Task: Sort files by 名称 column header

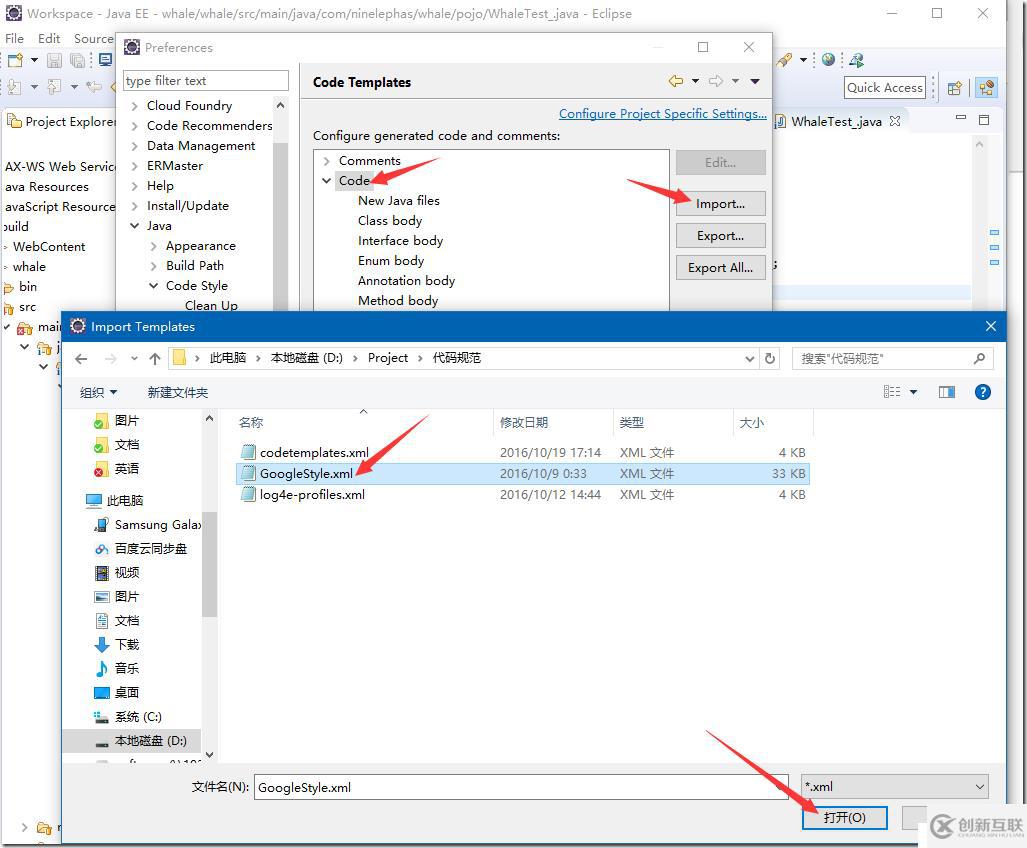Action: click(x=251, y=422)
